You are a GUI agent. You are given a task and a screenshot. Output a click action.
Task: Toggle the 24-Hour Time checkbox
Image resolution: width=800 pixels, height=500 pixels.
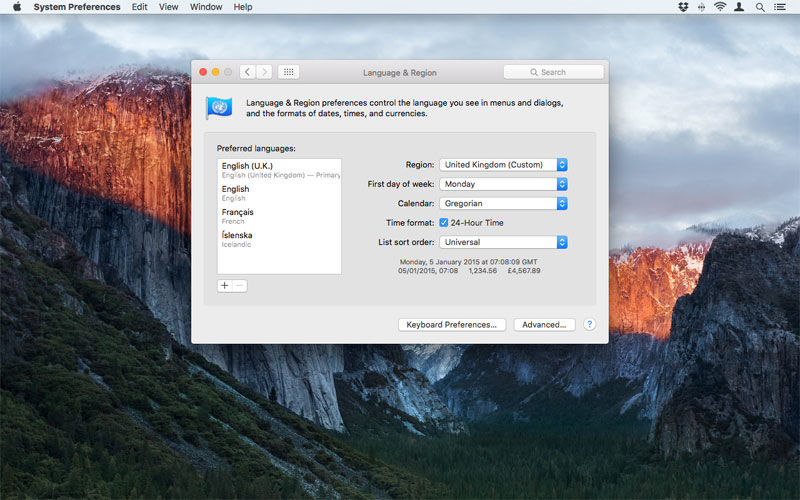pyautogui.click(x=443, y=222)
